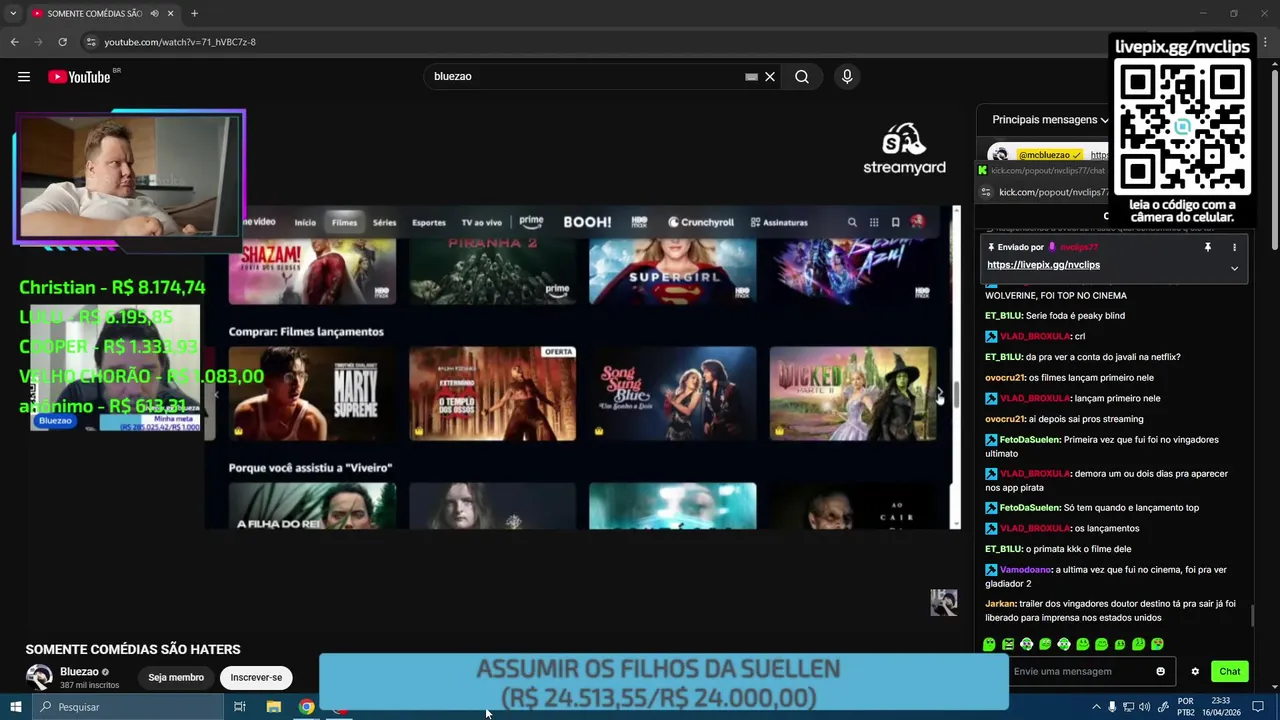Screen dimensions: 1280x720
Task: Send message with green Chat button
Action: point(1230,671)
